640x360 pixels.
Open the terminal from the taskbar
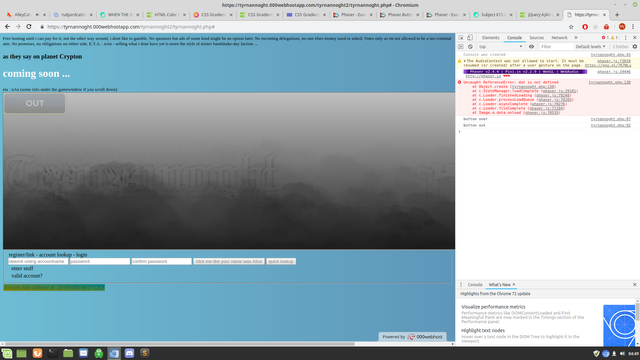(x=53, y=353)
